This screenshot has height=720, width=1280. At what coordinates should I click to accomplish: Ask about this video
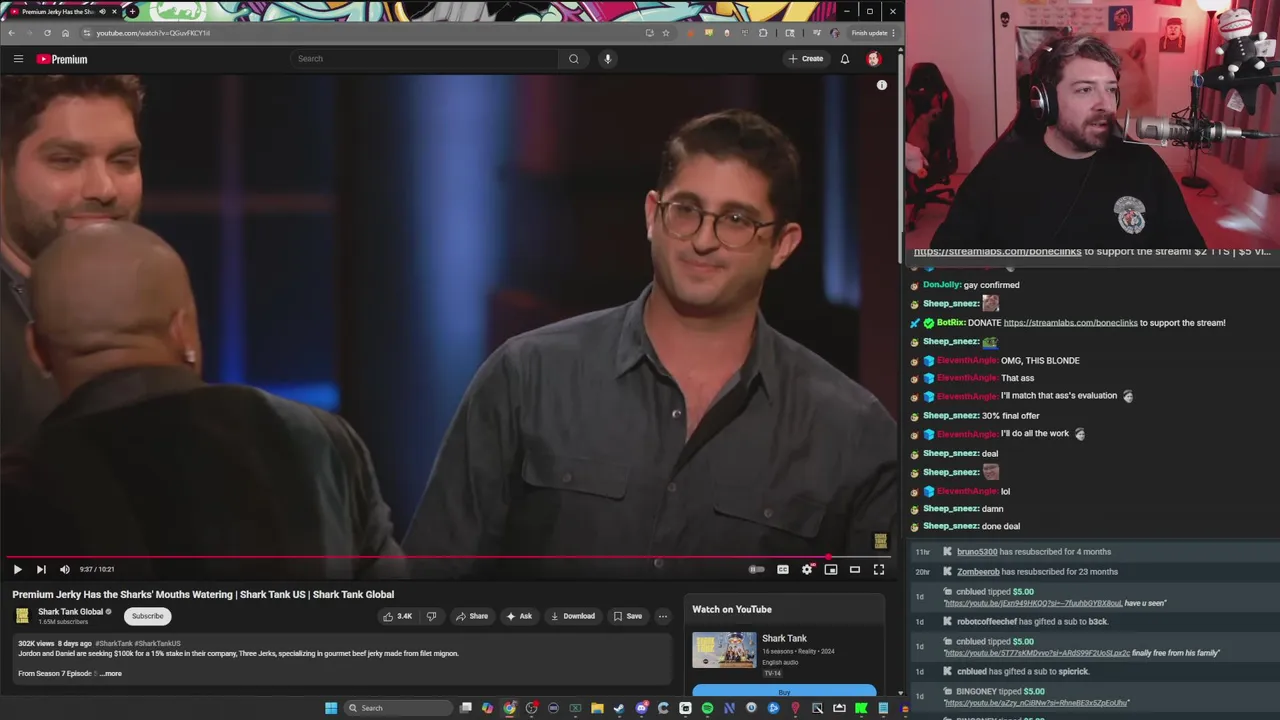(519, 616)
